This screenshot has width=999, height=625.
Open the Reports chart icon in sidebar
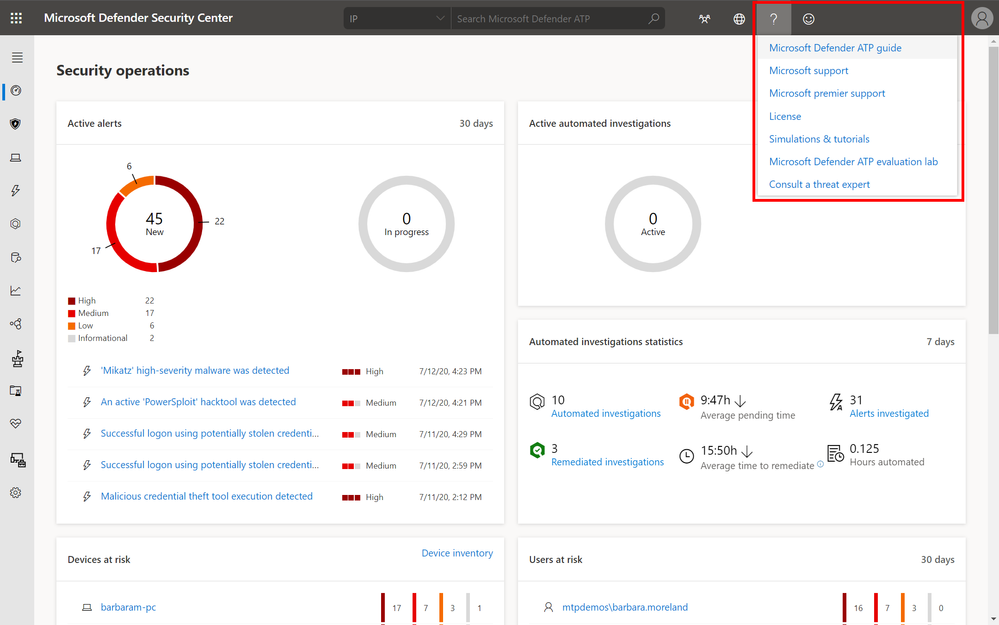coord(16,291)
